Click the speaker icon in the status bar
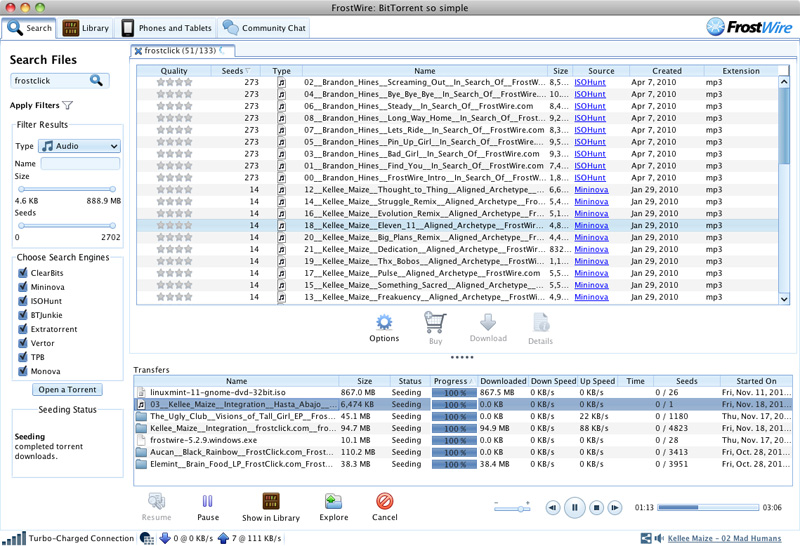This screenshot has height=546, width=800. pyautogui.click(x=659, y=538)
